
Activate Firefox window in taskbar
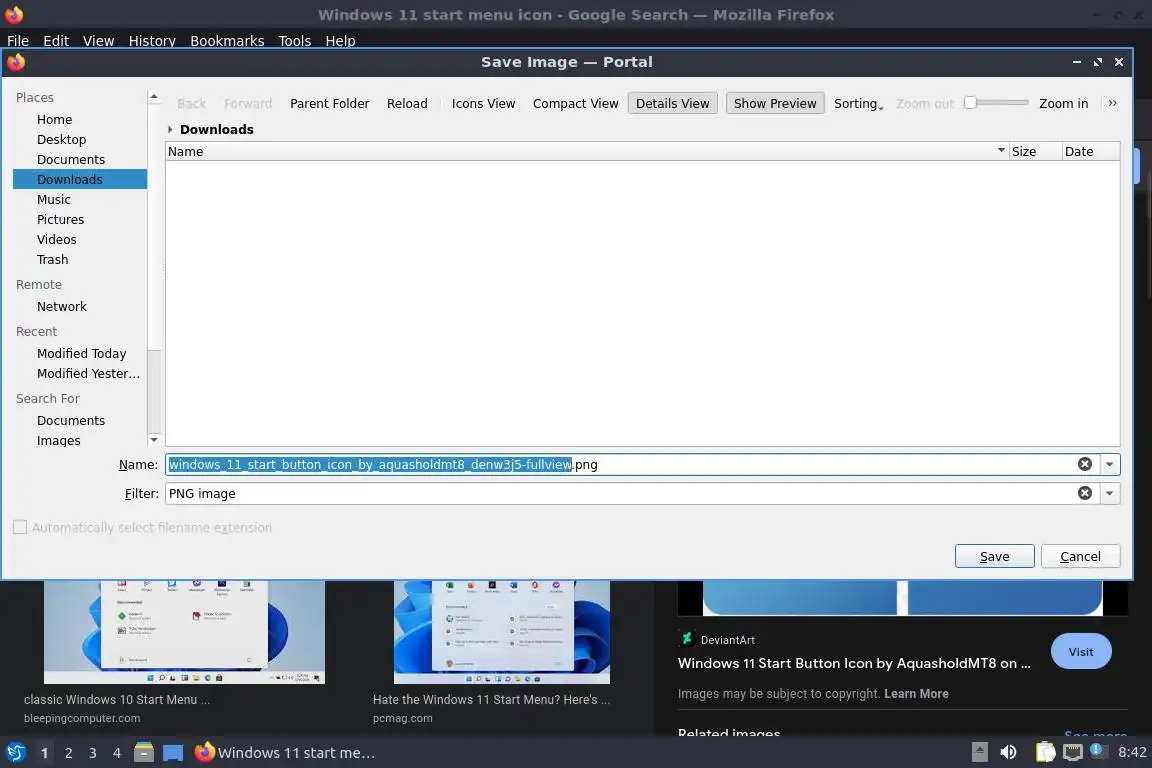285,752
